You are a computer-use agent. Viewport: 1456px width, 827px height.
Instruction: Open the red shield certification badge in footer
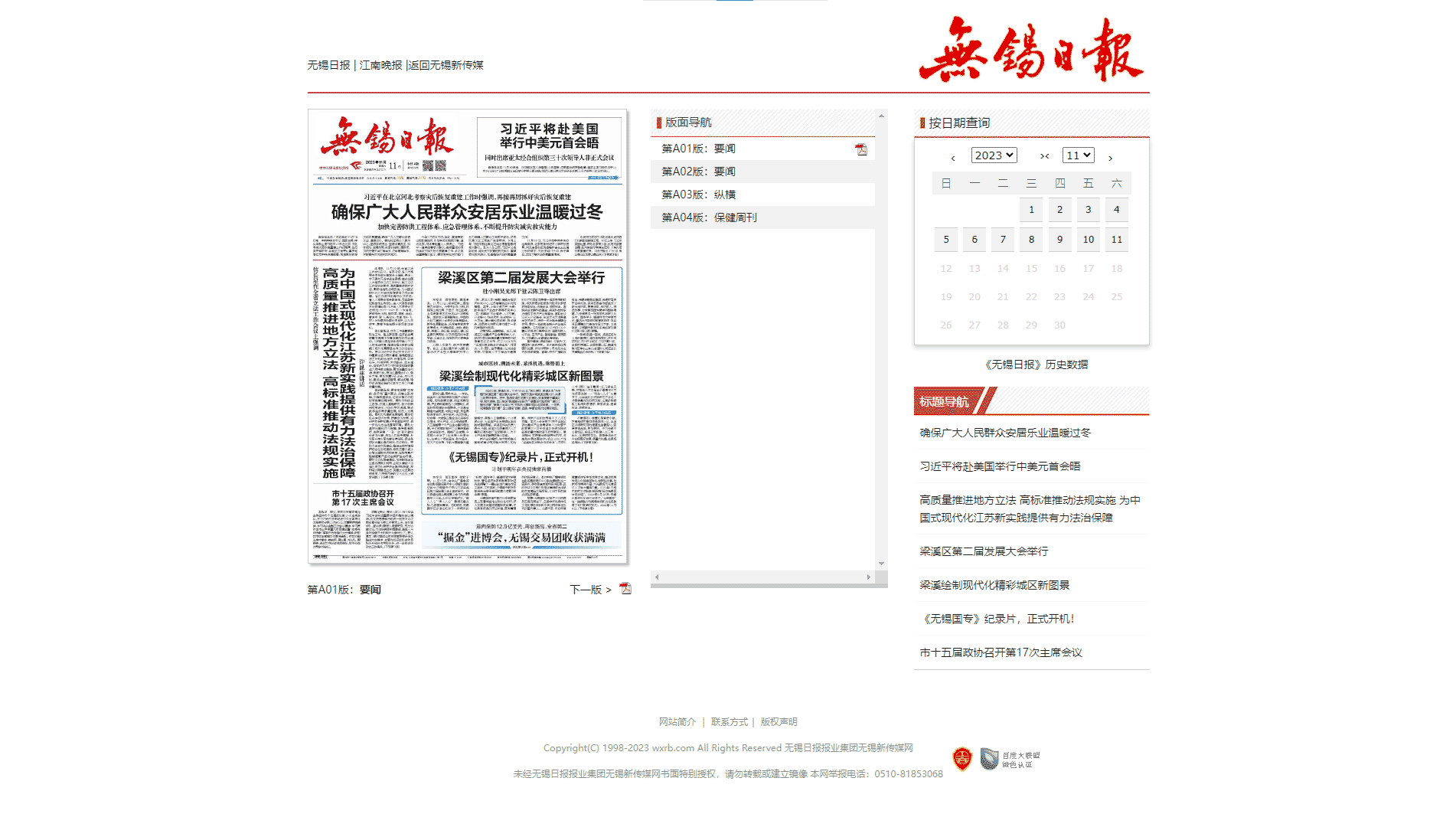click(x=962, y=759)
